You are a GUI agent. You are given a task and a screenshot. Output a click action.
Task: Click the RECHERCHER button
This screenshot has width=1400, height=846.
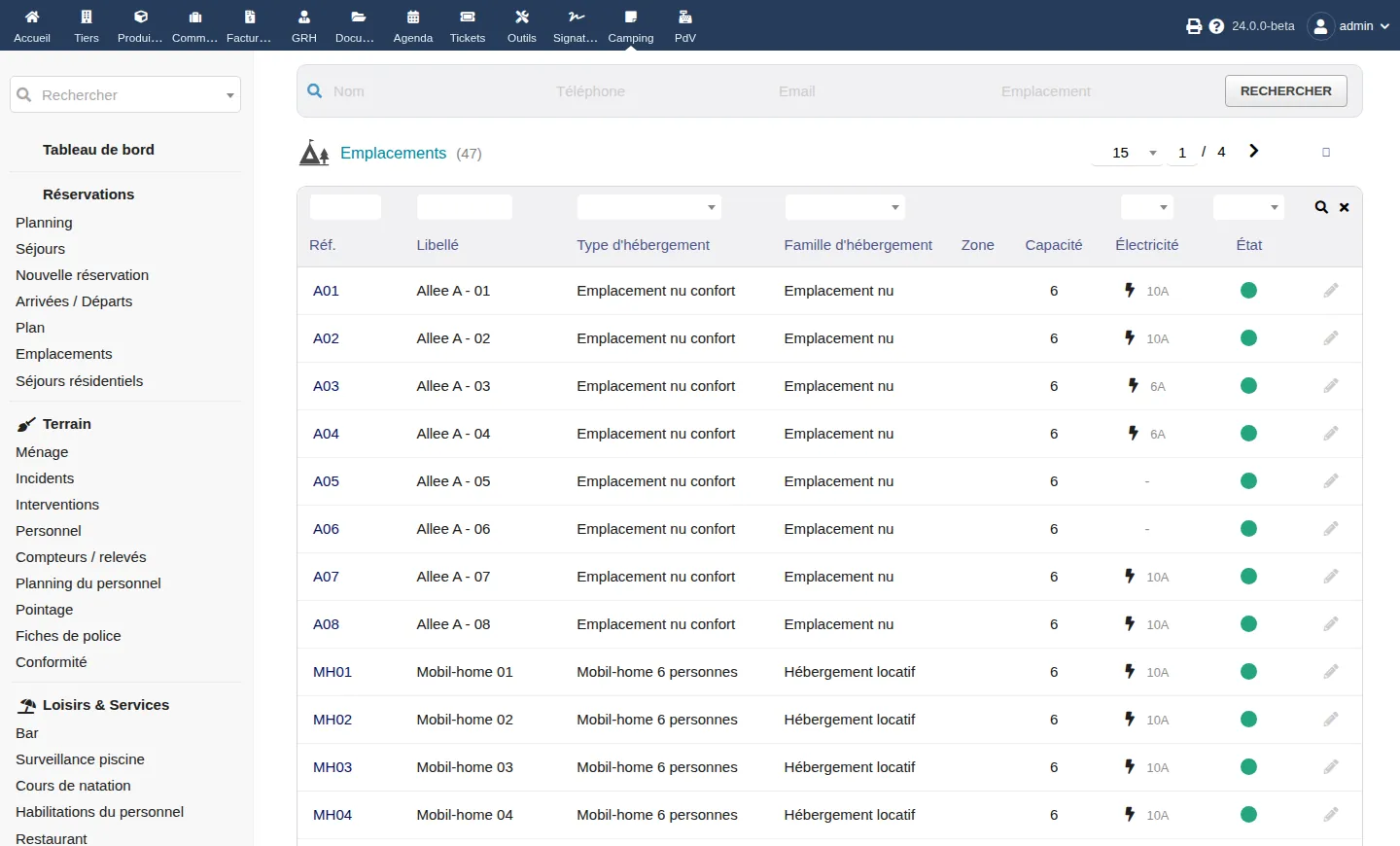[x=1286, y=90]
